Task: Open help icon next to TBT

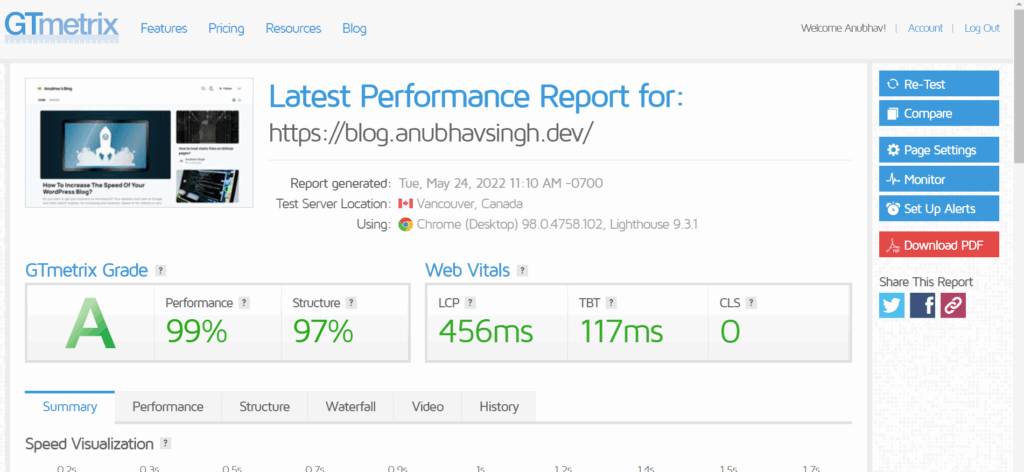Action: (611, 303)
